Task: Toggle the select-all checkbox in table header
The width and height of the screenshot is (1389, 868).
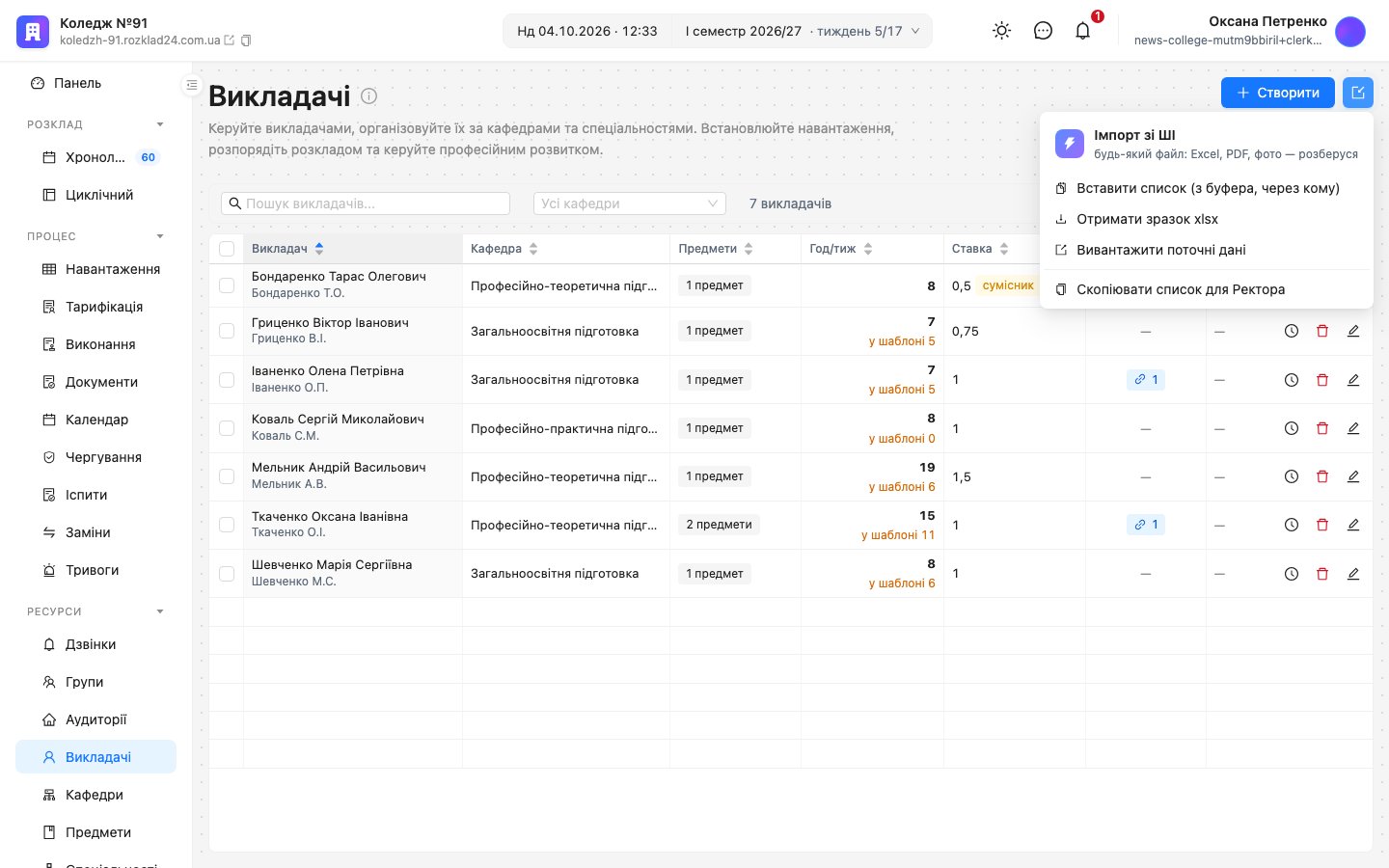Action: coord(227,249)
